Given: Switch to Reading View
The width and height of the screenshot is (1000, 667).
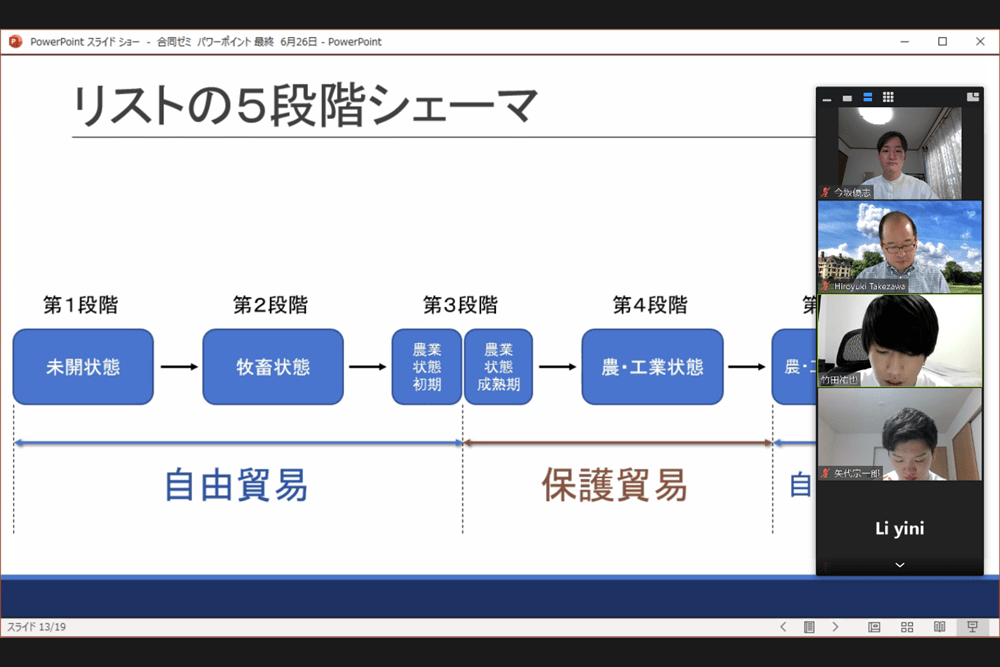Looking at the screenshot, I should coord(939,627).
